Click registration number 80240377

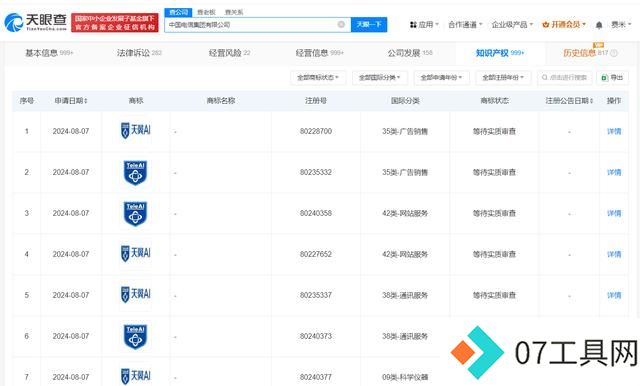316,377
